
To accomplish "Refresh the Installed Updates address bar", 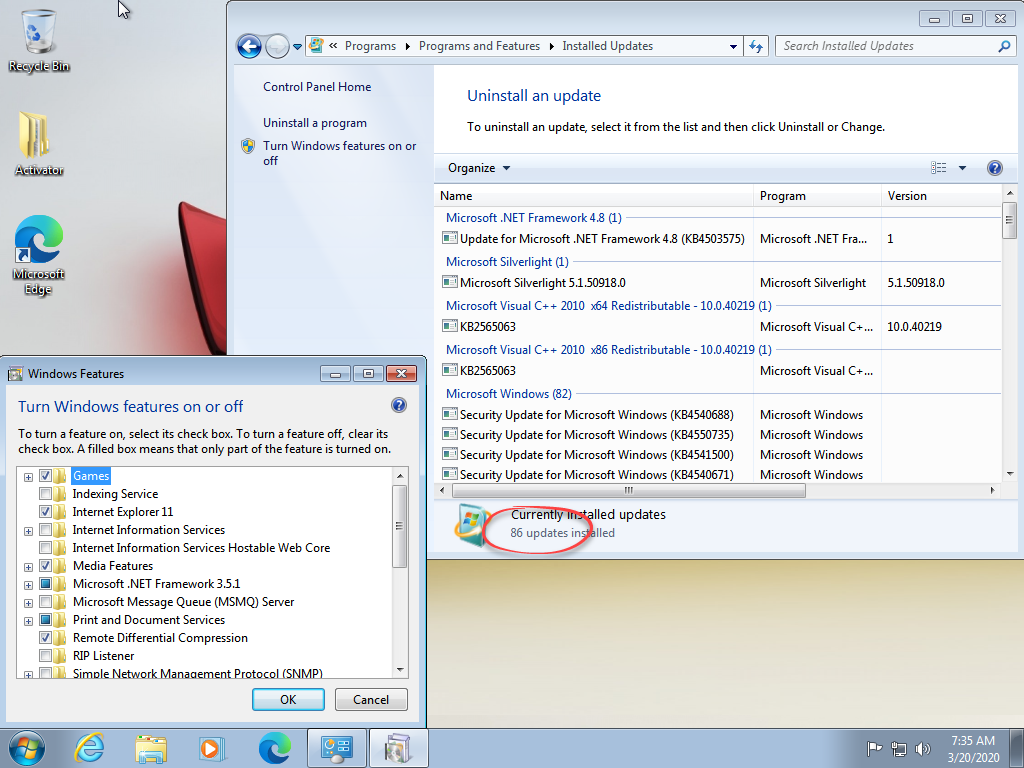I will click(x=756, y=46).
